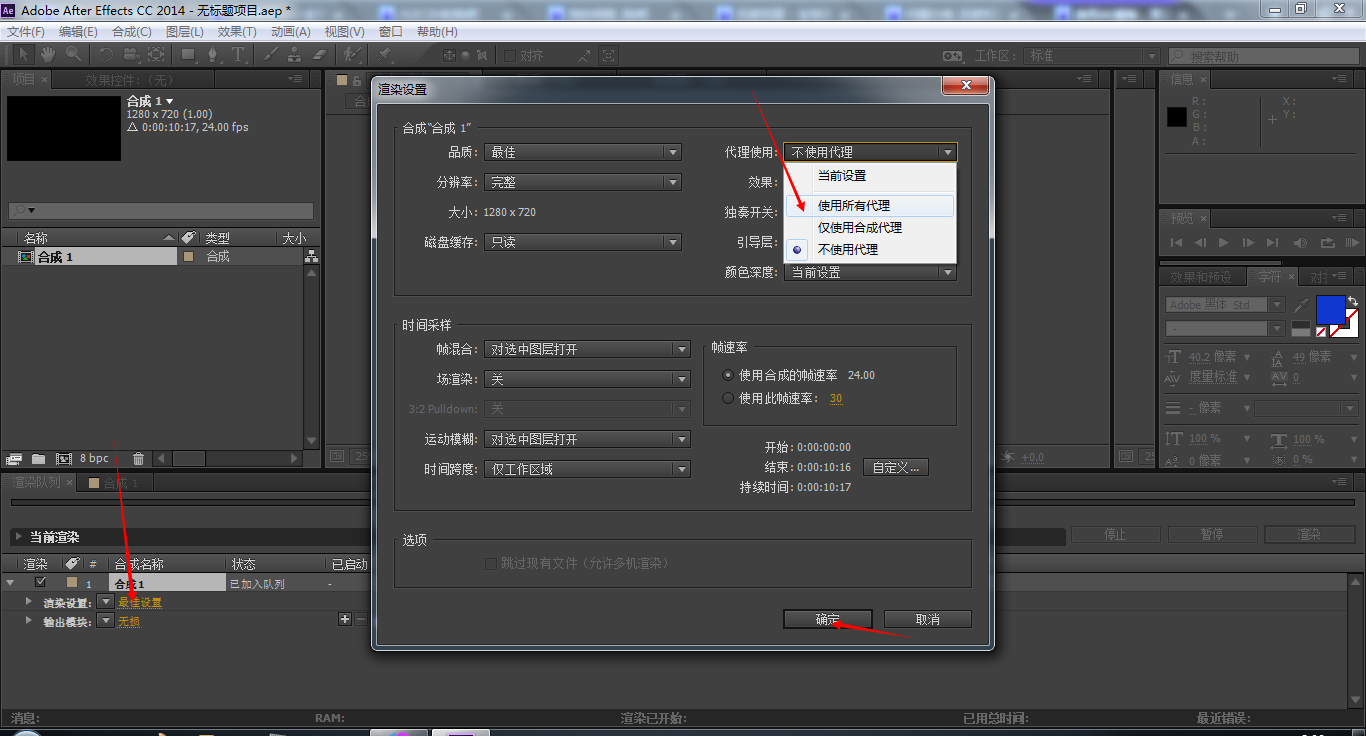The image size is (1366, 736).
Task: Create a new composition from Project panel
Action: pos(63,459)
